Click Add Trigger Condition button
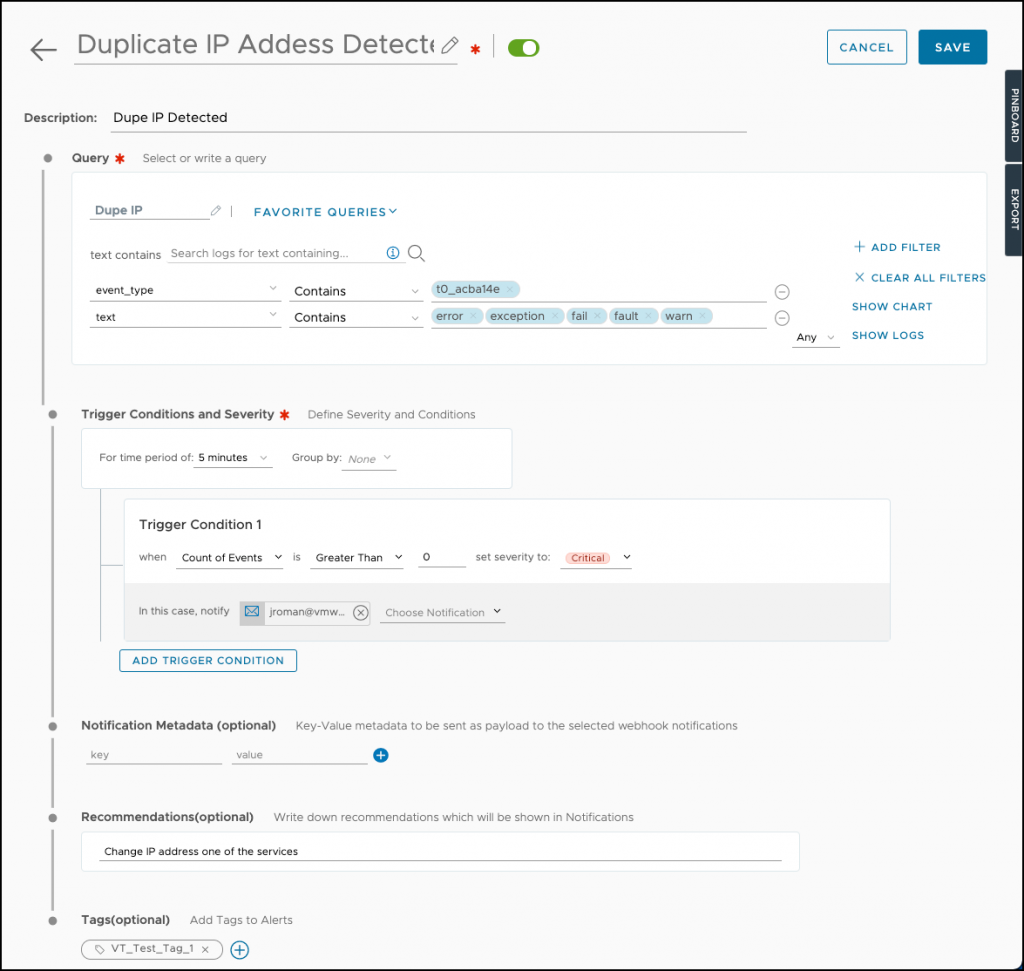 [208, 660]
